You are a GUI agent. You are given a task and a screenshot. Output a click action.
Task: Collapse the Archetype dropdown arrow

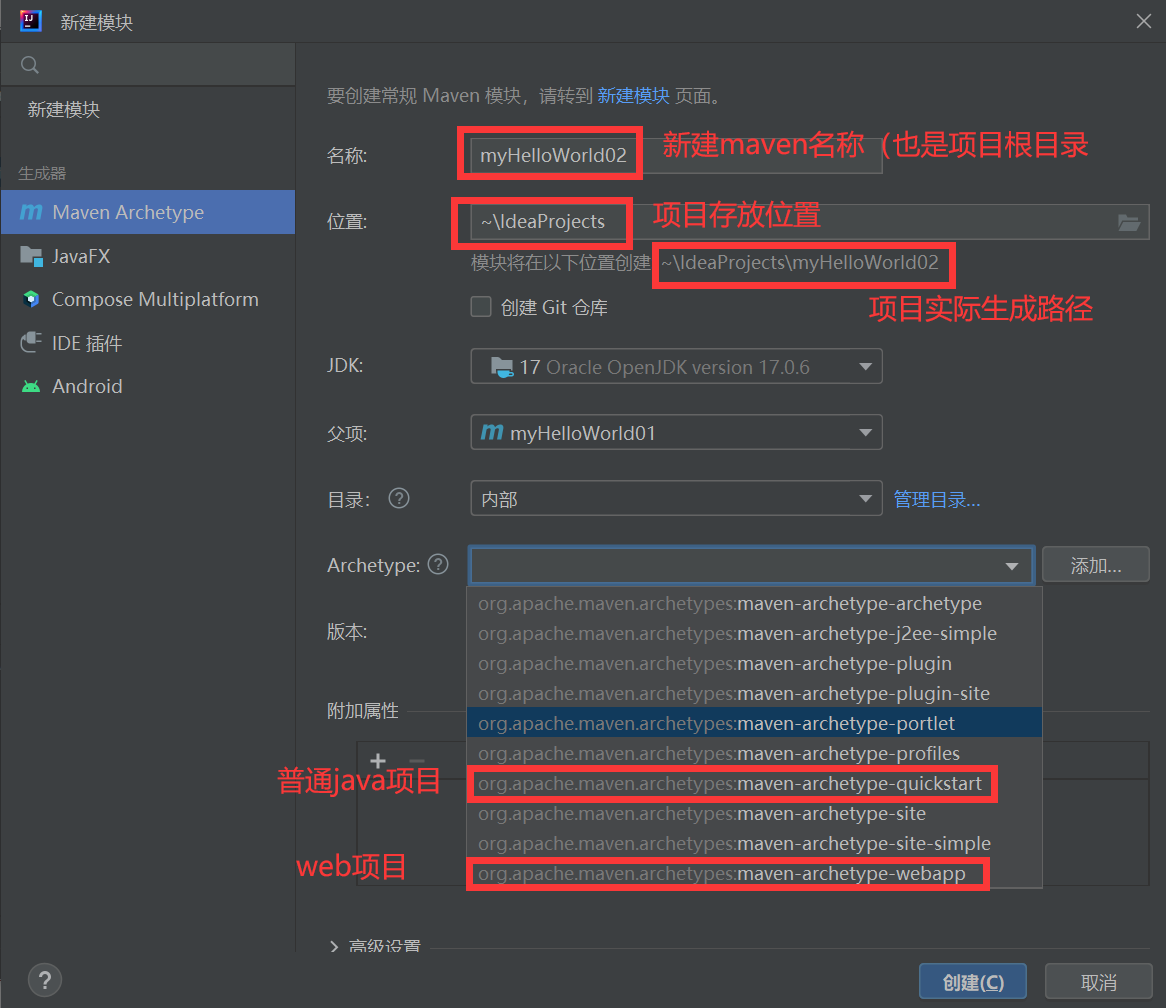(1011, 566)
